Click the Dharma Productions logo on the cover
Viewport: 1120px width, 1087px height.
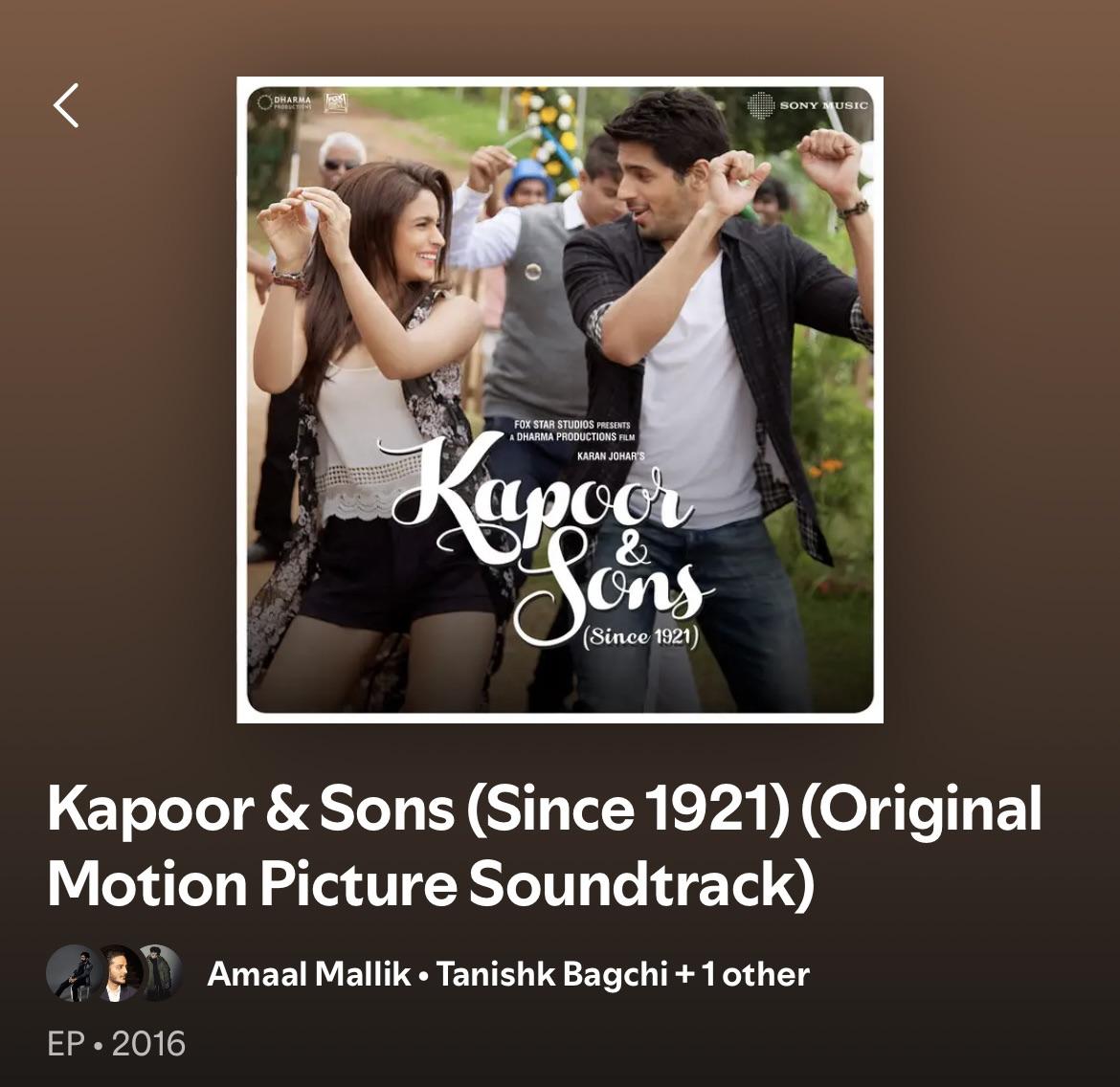point(284,102)
